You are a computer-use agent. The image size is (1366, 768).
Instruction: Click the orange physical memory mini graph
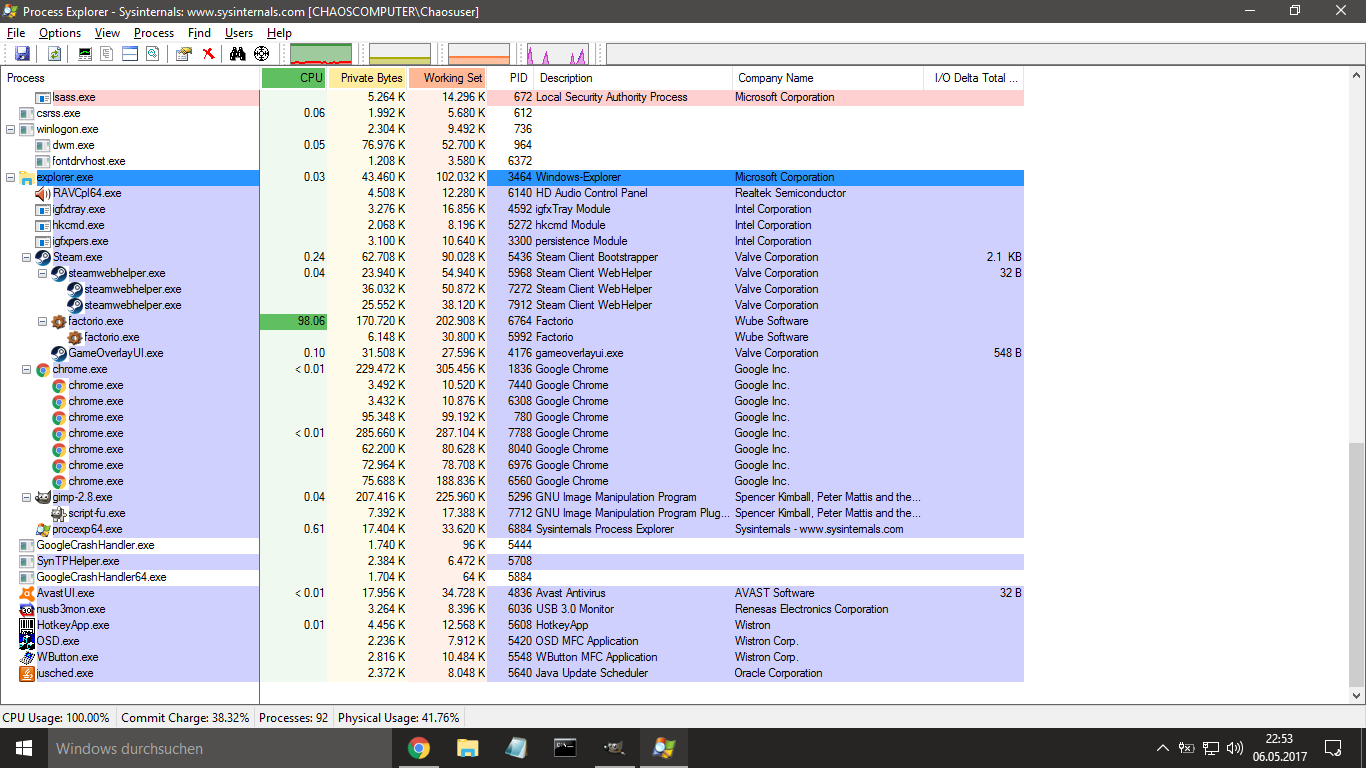pos(479,54)
